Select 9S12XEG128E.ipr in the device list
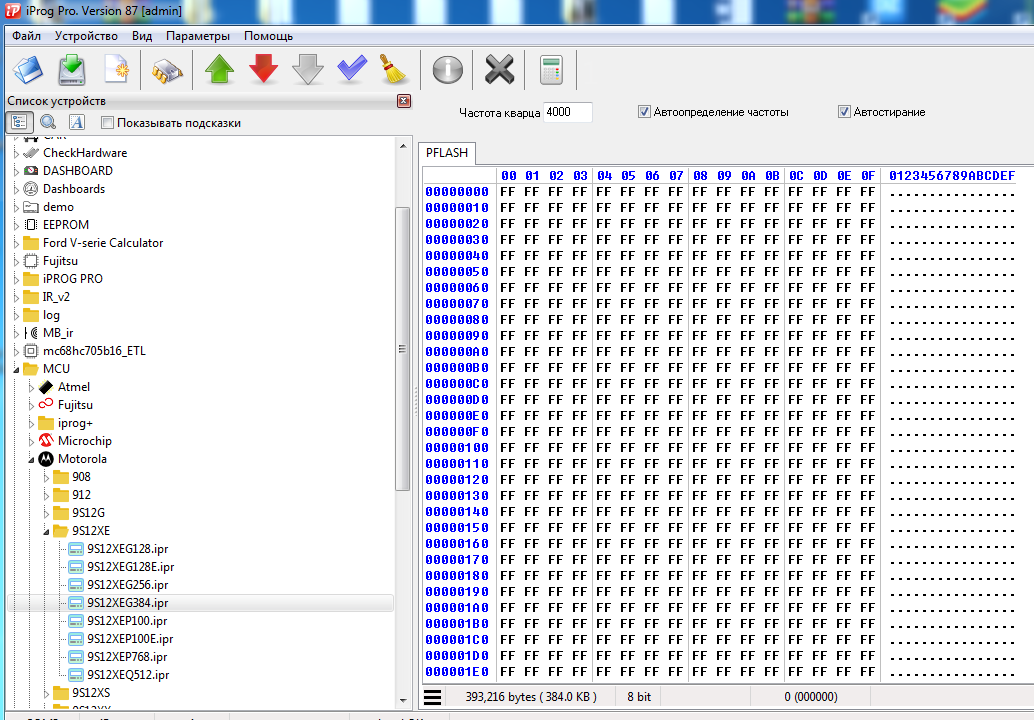Image resolution: width=1034 pixels, height=720 pixels. point(131,567)
